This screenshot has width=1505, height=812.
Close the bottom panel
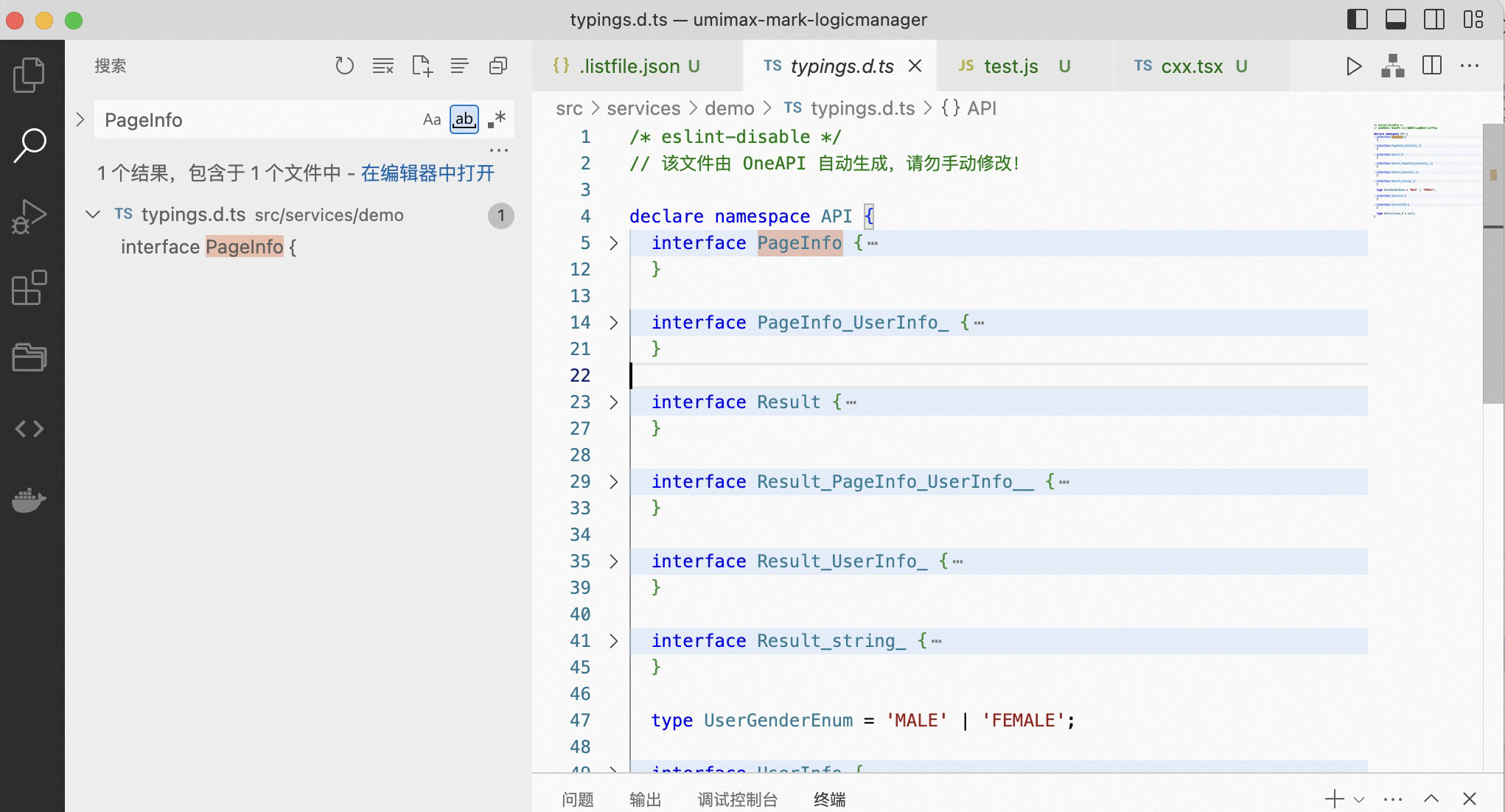click(1470, 799)
